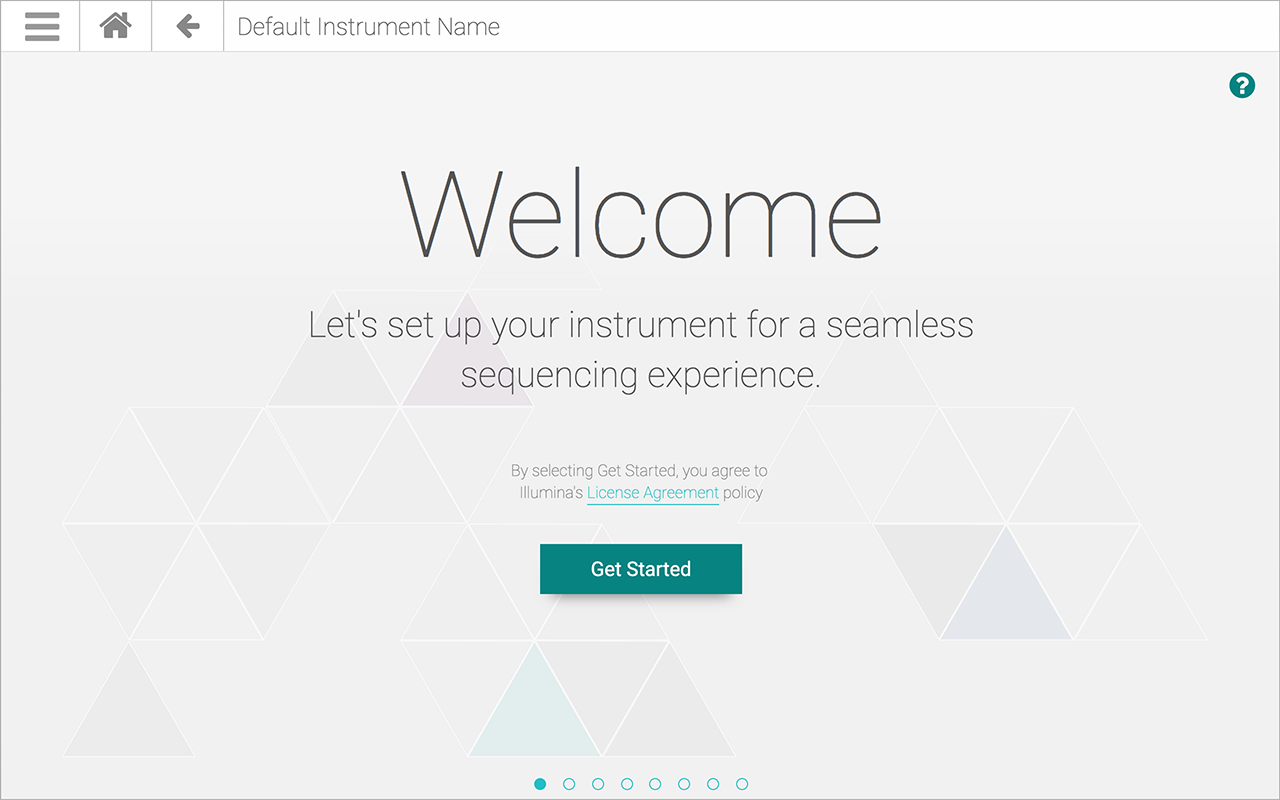
Task: Open the License Agreement link
Action: point(652,493)
